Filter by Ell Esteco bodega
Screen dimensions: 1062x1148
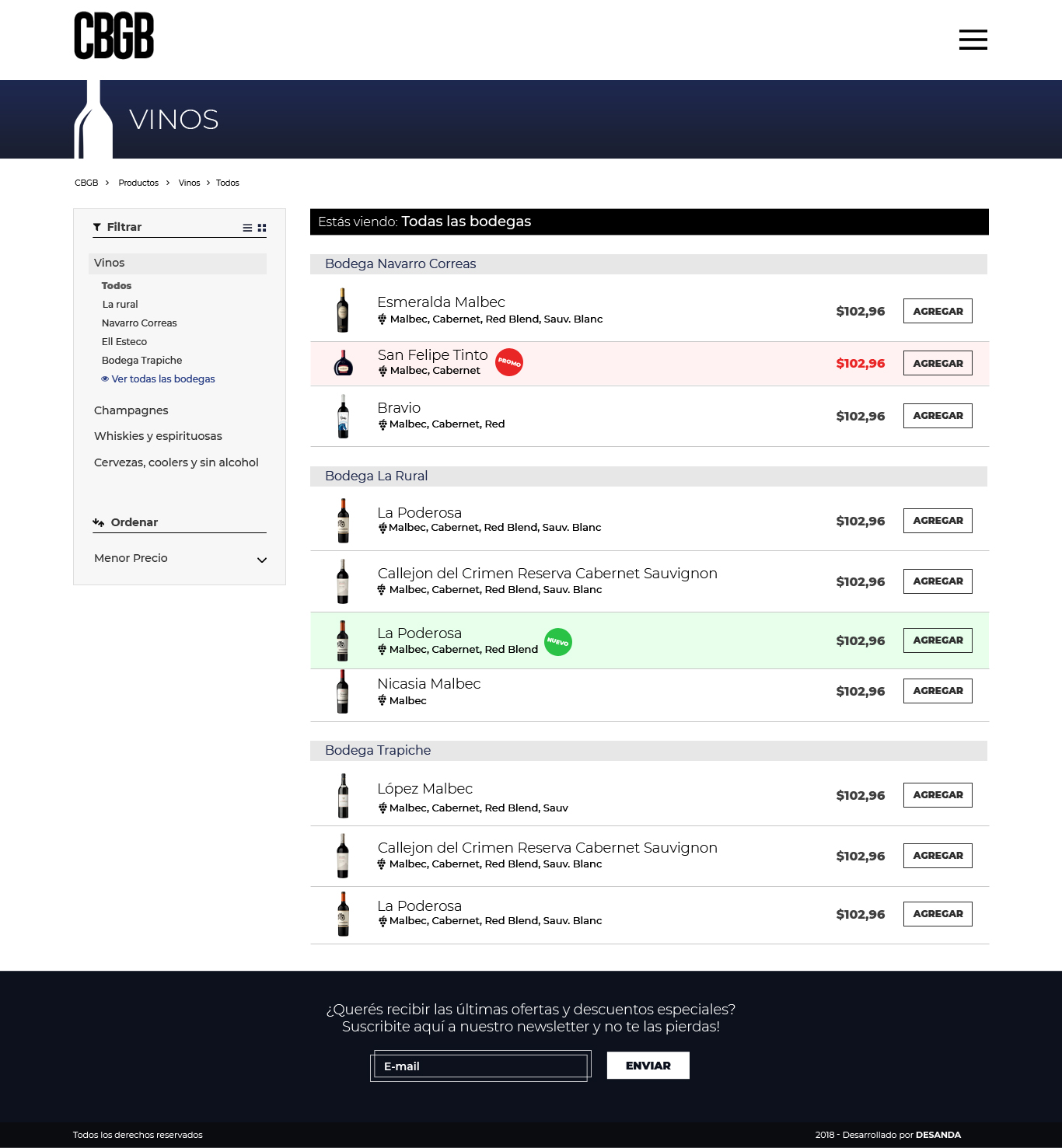(x=124, y=342)
